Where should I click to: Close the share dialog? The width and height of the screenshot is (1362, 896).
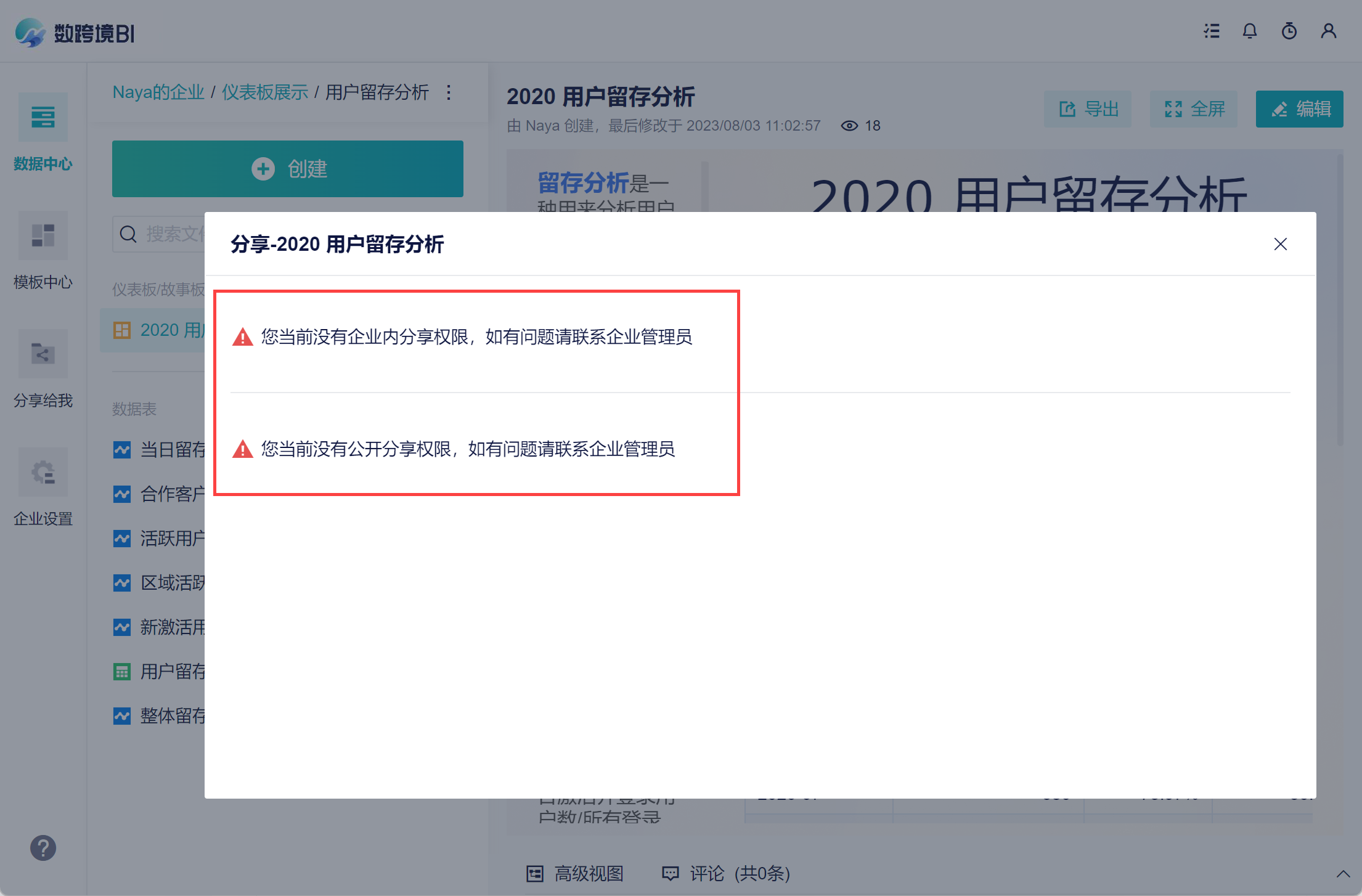1280,244
